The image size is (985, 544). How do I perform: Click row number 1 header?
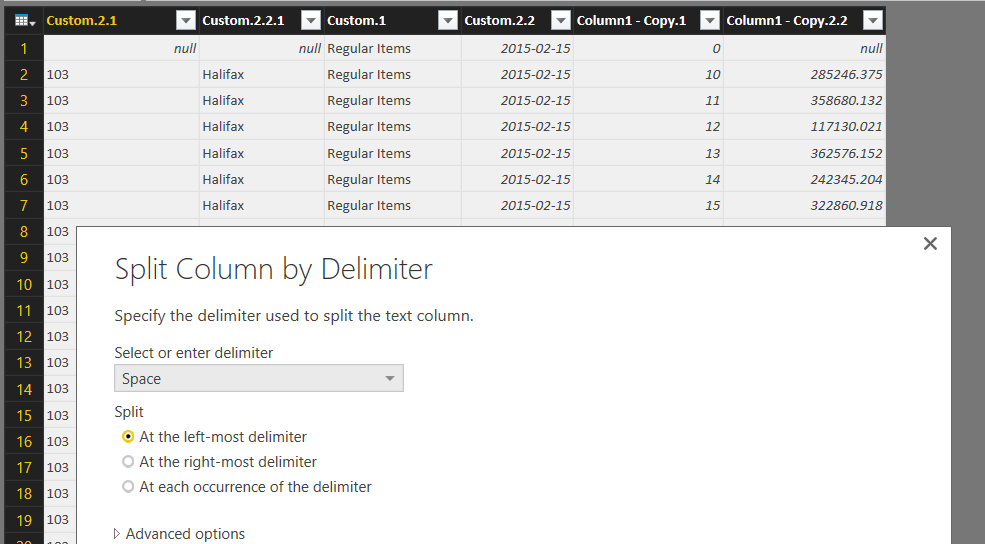(24, 48)
